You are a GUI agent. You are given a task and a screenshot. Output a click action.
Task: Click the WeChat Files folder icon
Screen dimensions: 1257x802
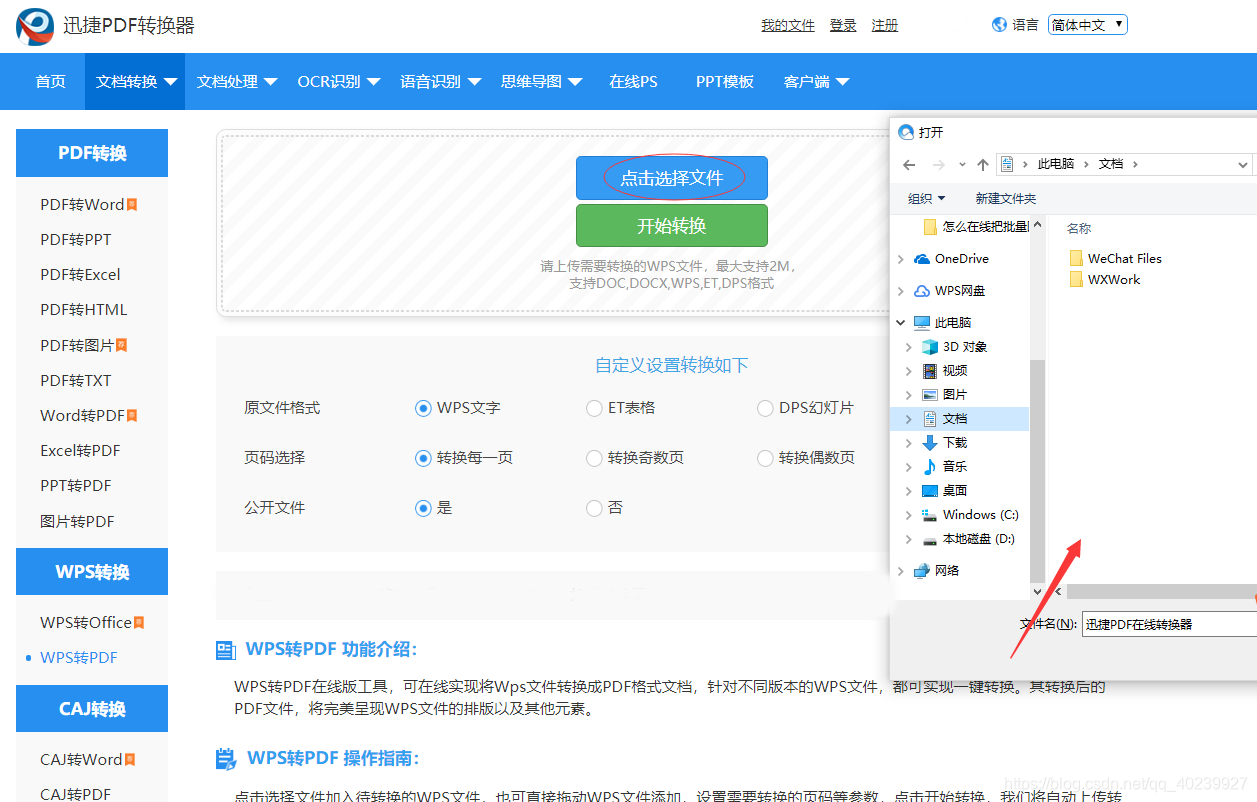pyautogui.click(x=1076, y=258)
